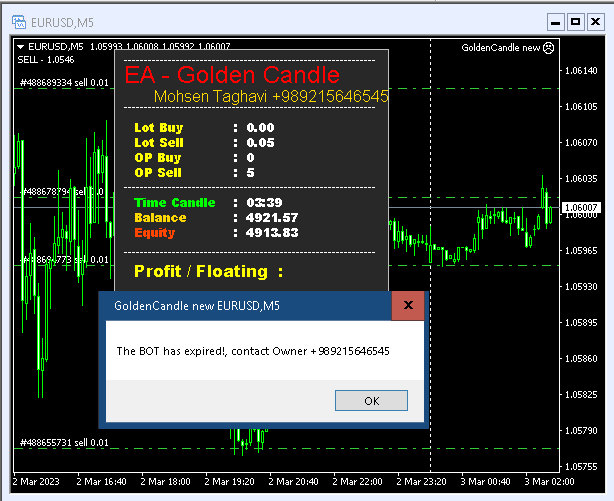
Task: Click the current price tag 1.06007
Action: pyautogui.click(x=581, y=207)
